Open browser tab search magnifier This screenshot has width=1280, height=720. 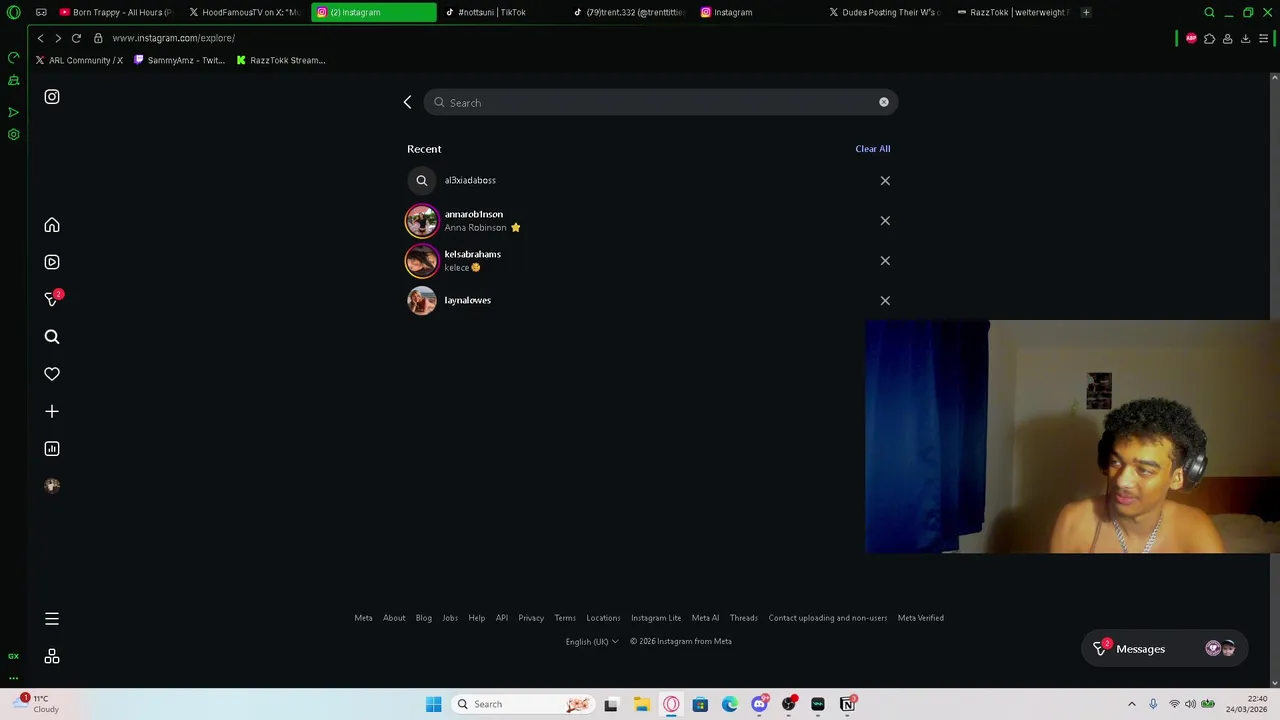point(1209,12)
